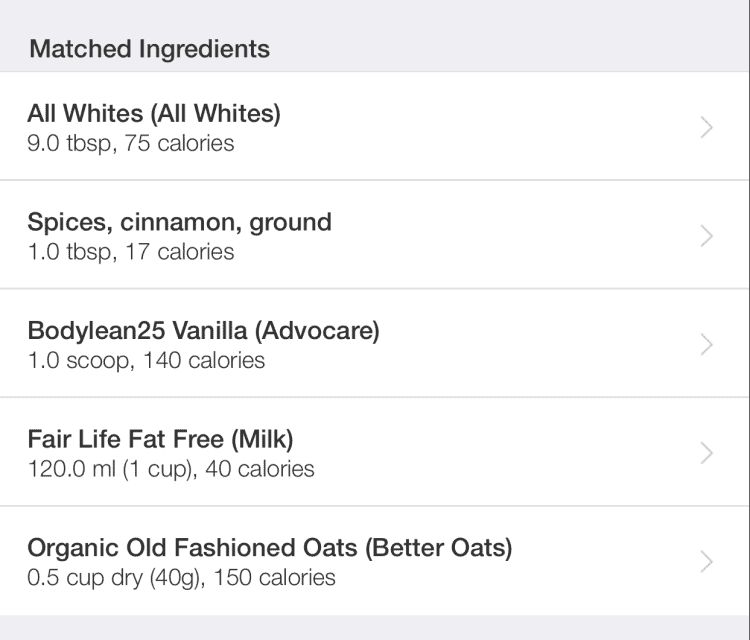Choose the Bodylean25 Vanilla (Advocare) title
The height and width of the screenshot is (640, 750).
(203, 331)
